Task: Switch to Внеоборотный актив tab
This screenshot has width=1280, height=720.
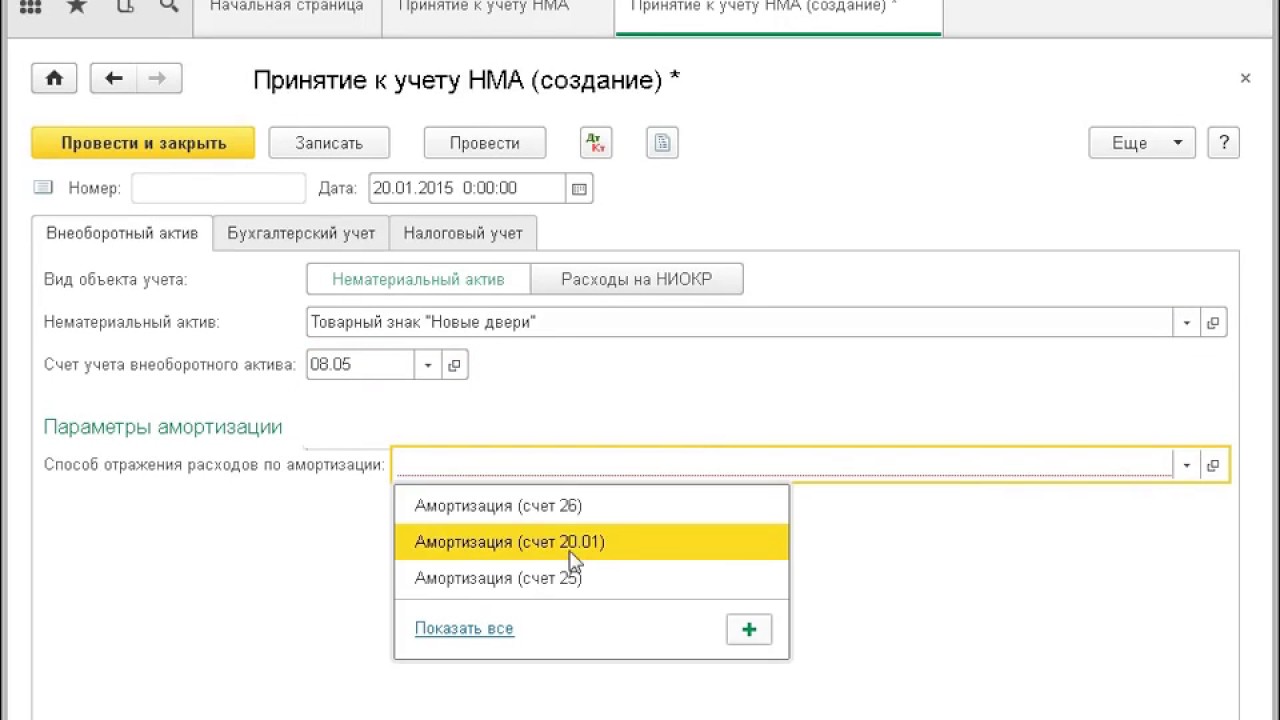Action: click(x=122, y=233)
